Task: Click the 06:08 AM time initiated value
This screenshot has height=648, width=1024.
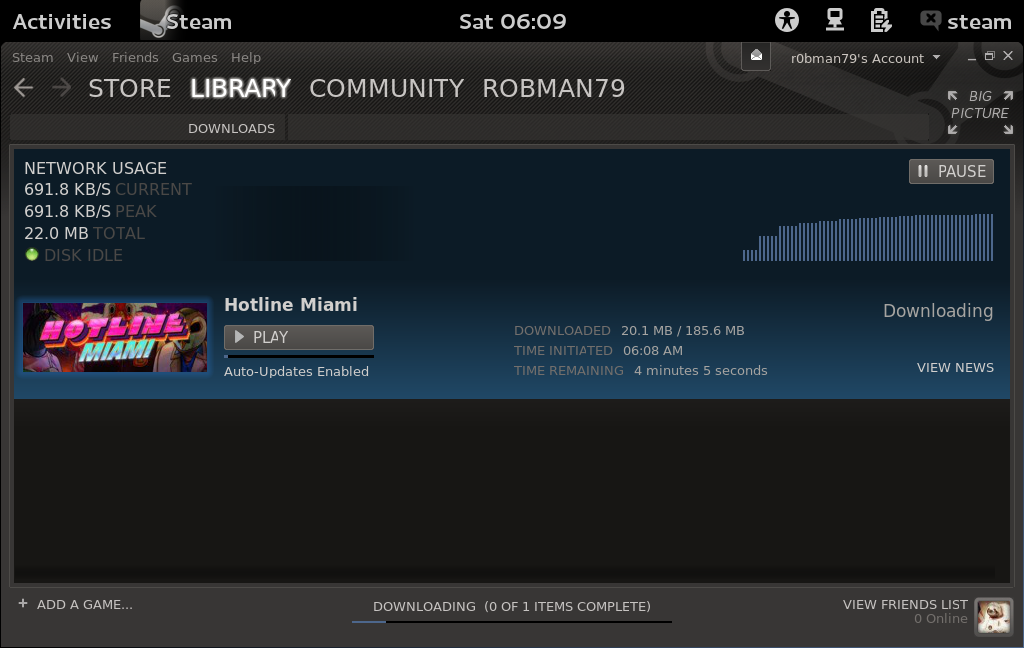Action: click(652, 350)
